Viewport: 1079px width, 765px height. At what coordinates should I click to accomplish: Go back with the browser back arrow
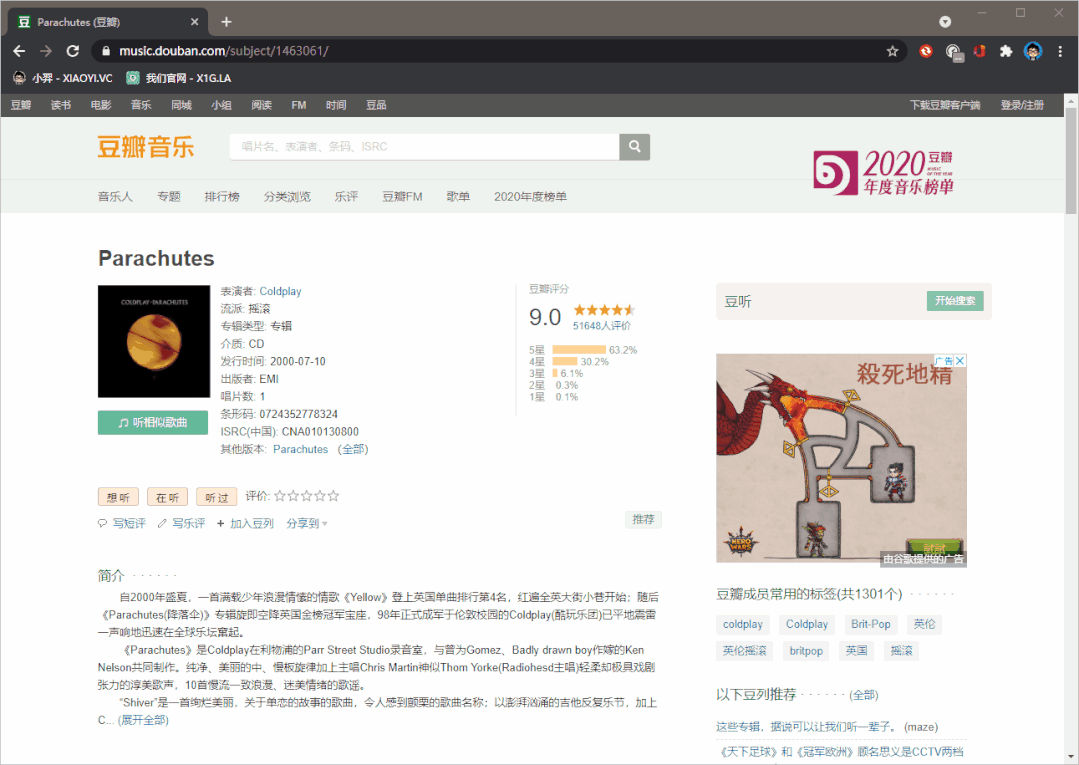[19, 51]
